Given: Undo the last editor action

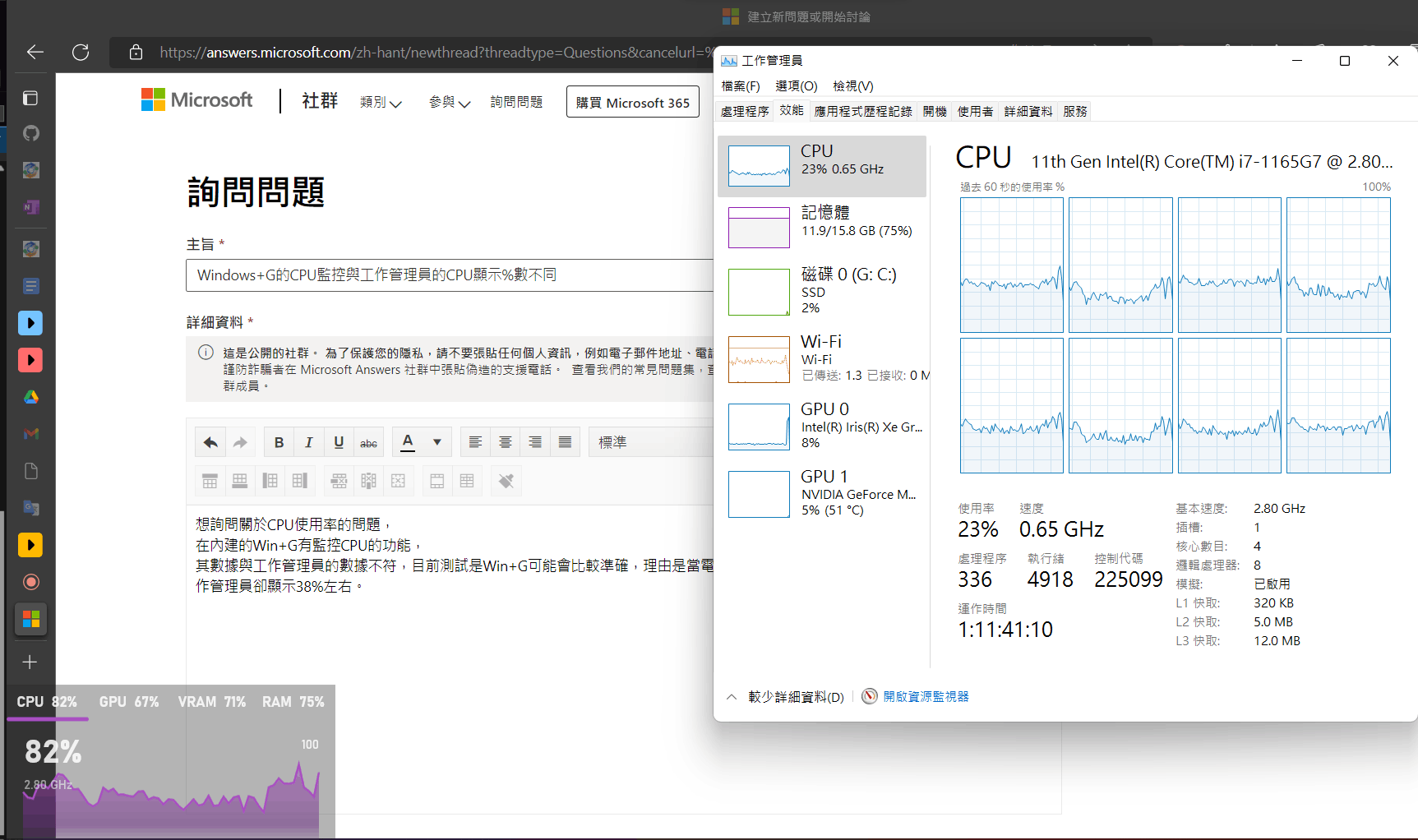Looking at the screenshot, I should [x=210, y=442].
